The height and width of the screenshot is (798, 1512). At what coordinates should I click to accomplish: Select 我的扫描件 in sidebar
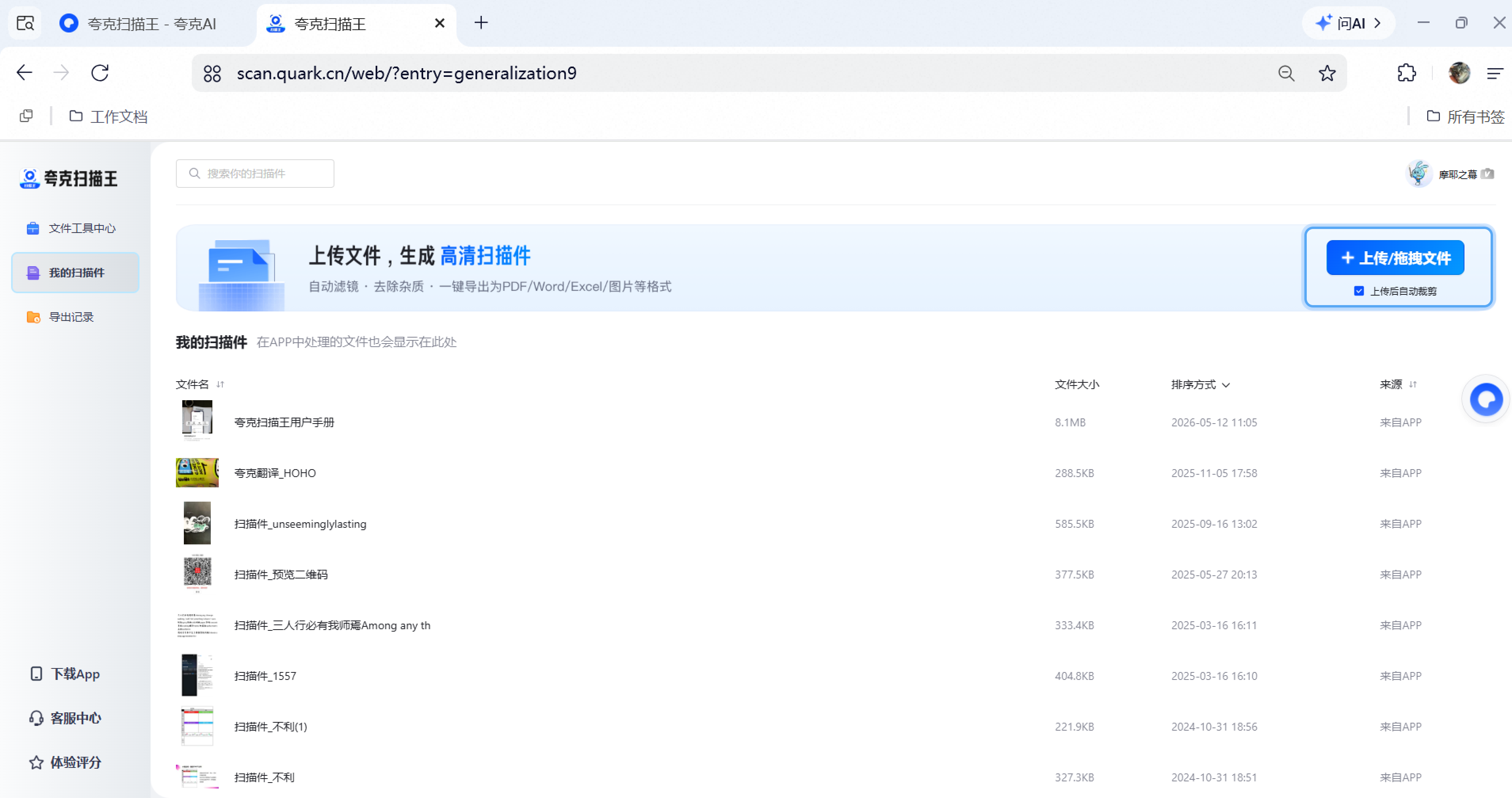pyautogui.click(x=75, y=273)
